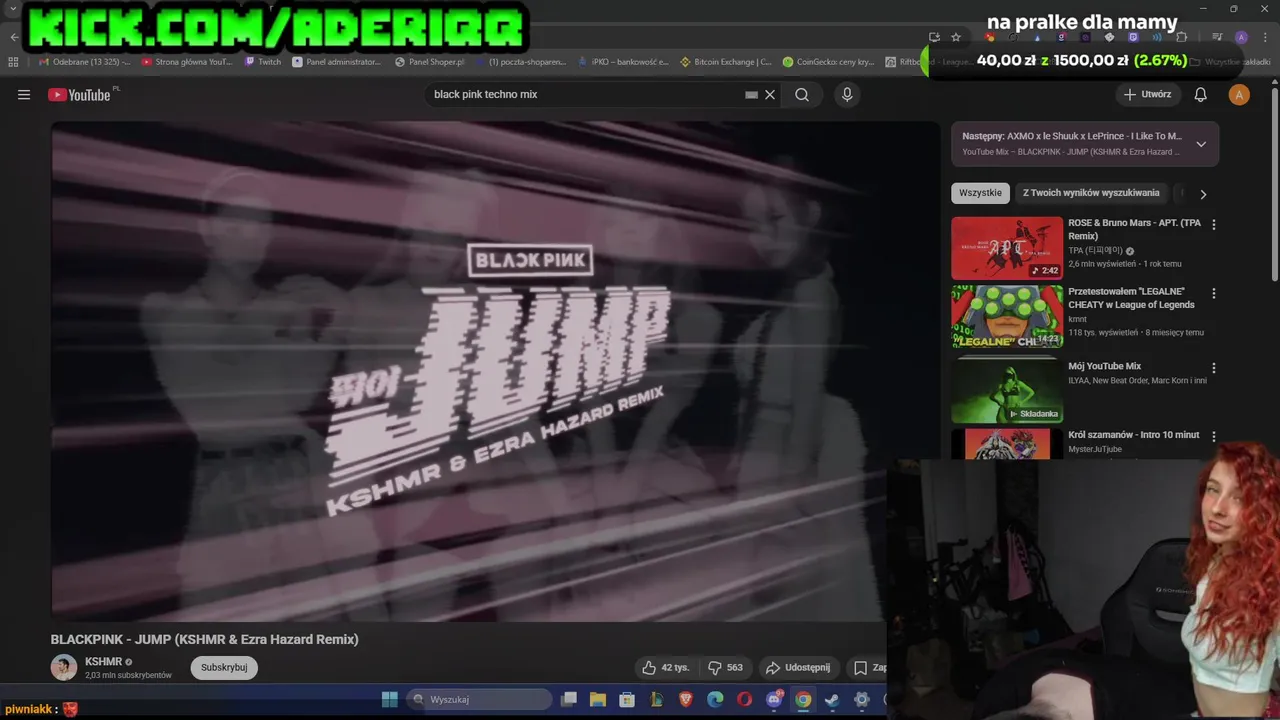The width and height of the screenshot is (1280, 720).
Task: Open options for LEGALNE CHEATY video
Action: coord(1214,294)
